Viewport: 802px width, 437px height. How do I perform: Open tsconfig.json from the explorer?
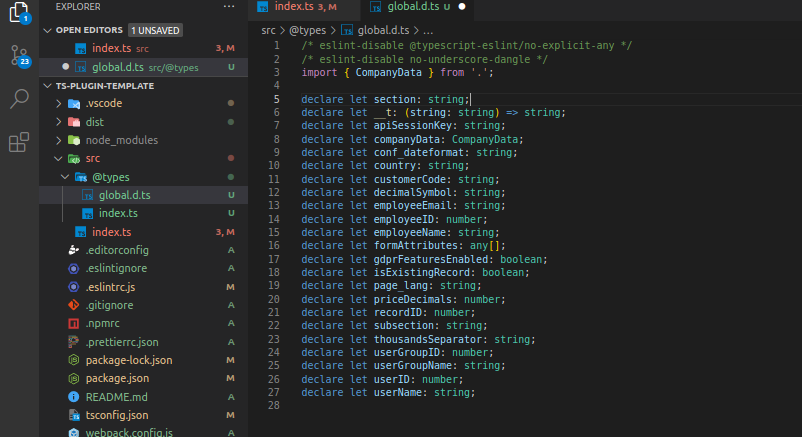116,415
